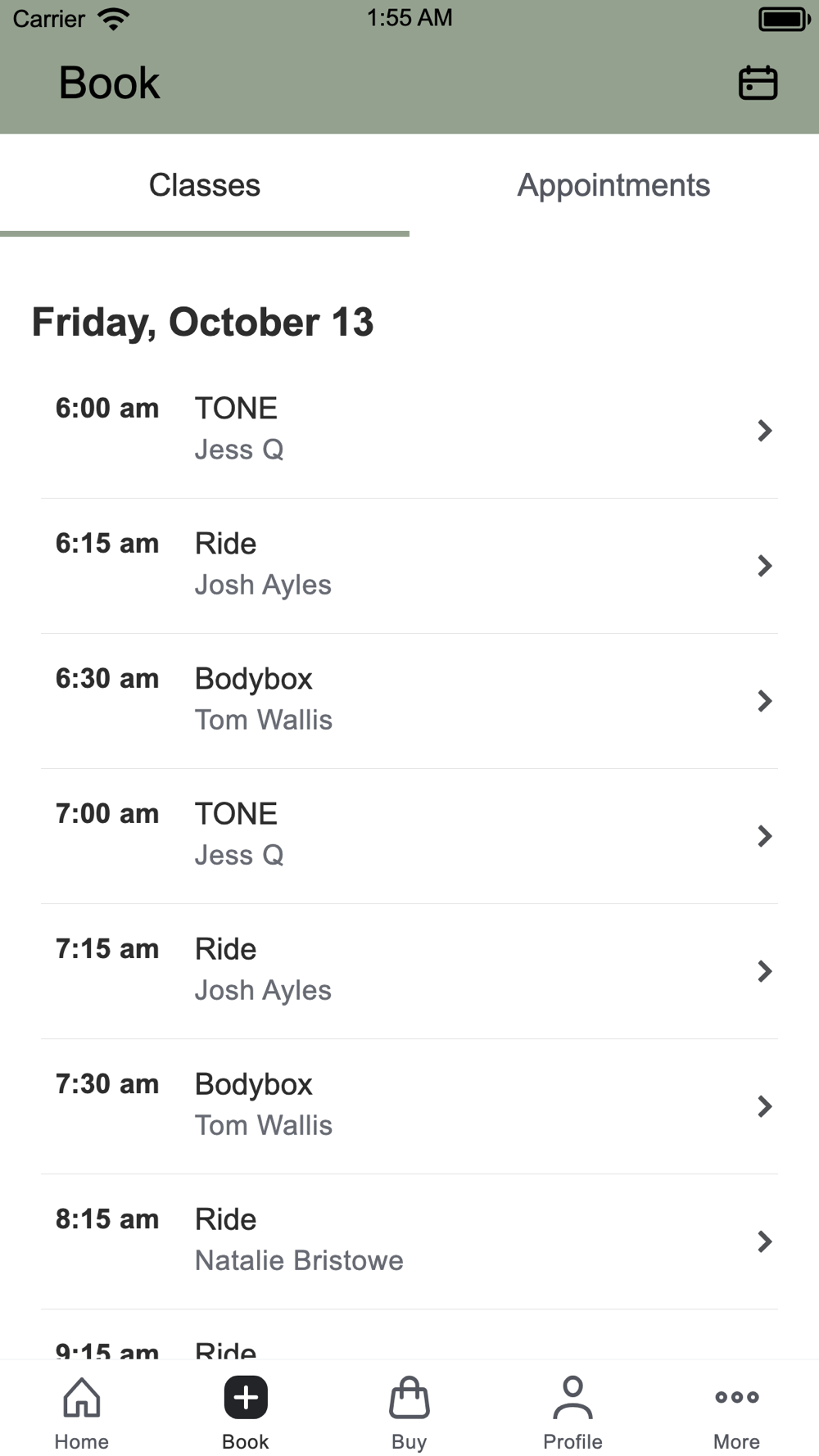Open 7:15 am Ride with Josh Ayles

coord(409,971)
